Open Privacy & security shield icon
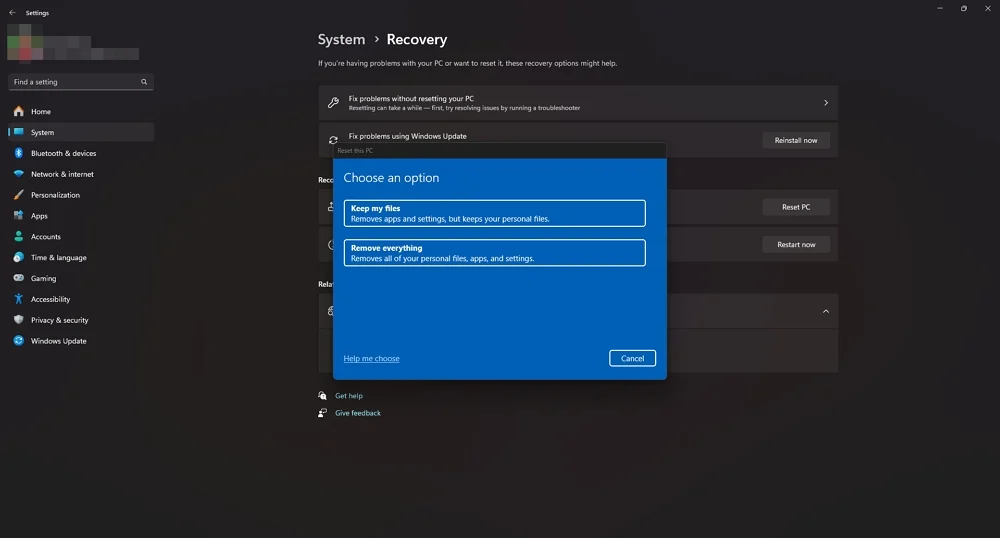The height and width of the screenshot is (538, 1000). (x=18, y=320)
